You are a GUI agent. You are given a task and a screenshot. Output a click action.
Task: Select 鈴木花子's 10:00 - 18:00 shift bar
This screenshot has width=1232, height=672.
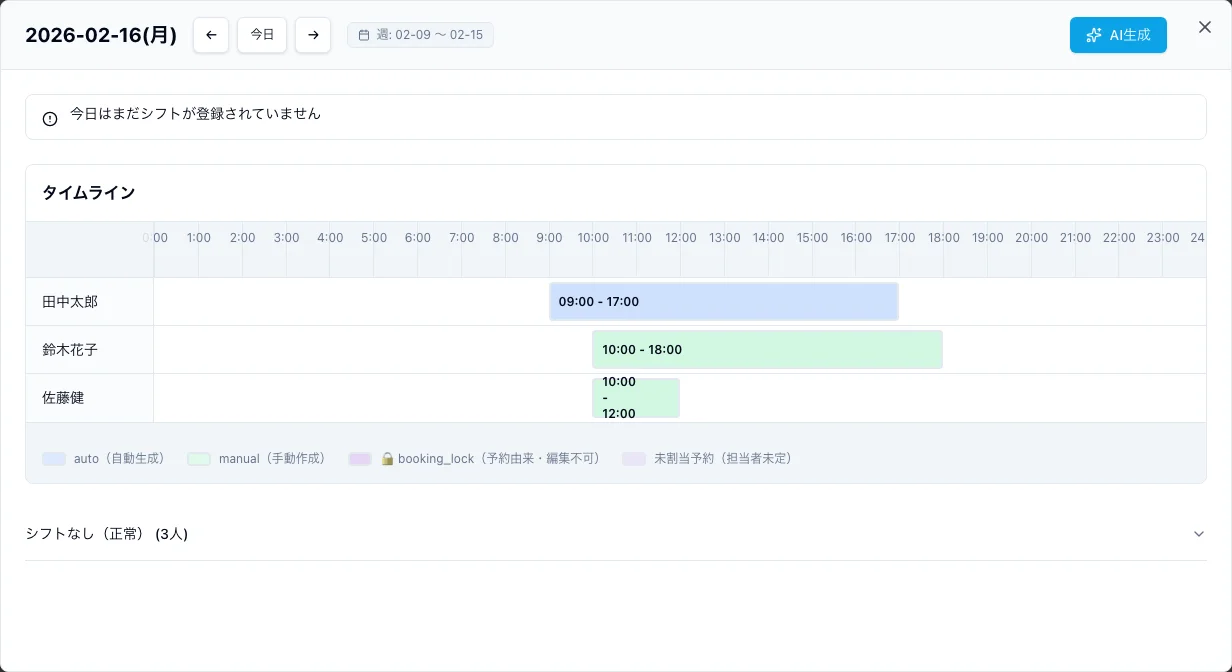pos(767,349)
